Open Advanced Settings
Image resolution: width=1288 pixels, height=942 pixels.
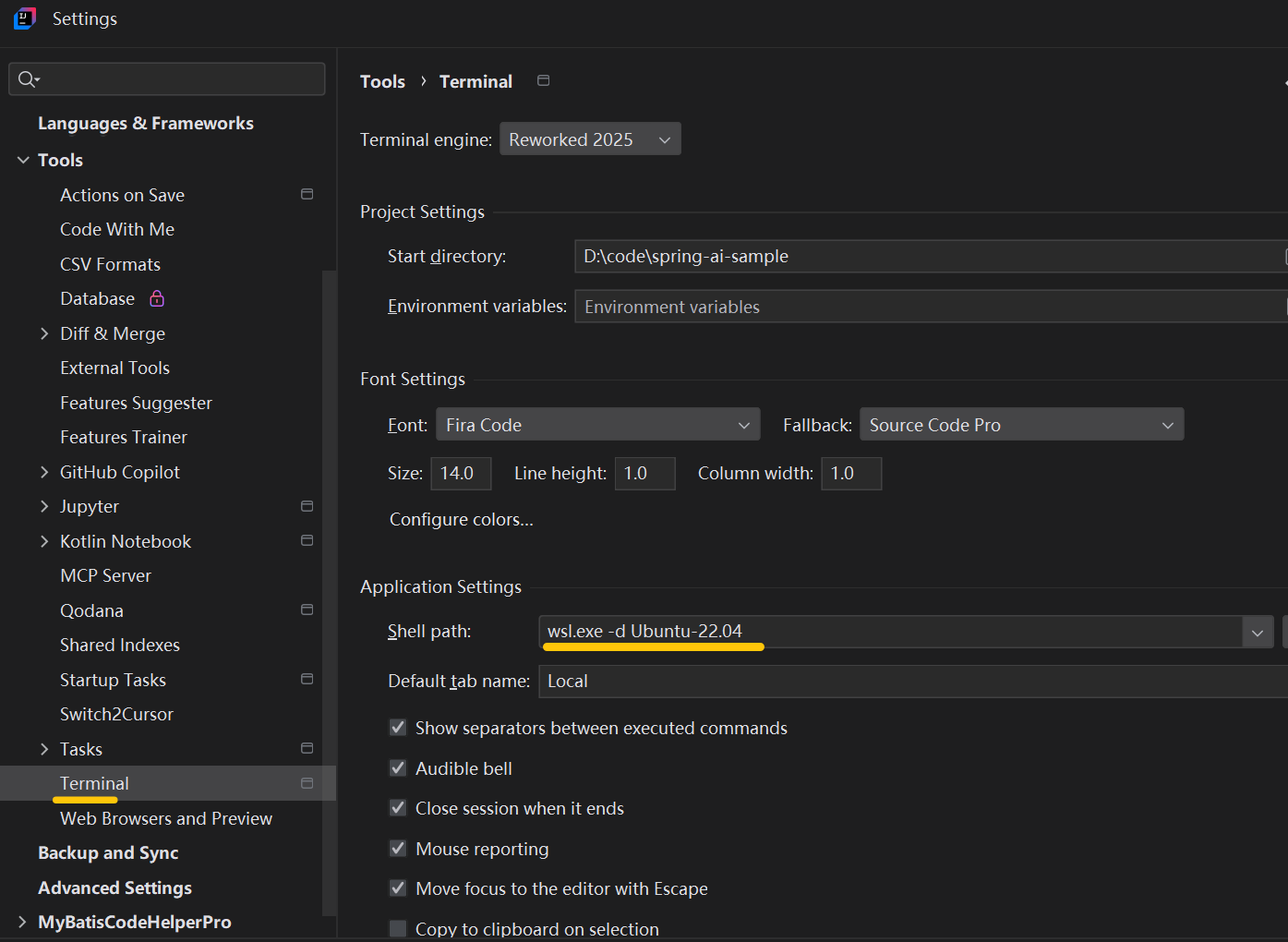114,888
